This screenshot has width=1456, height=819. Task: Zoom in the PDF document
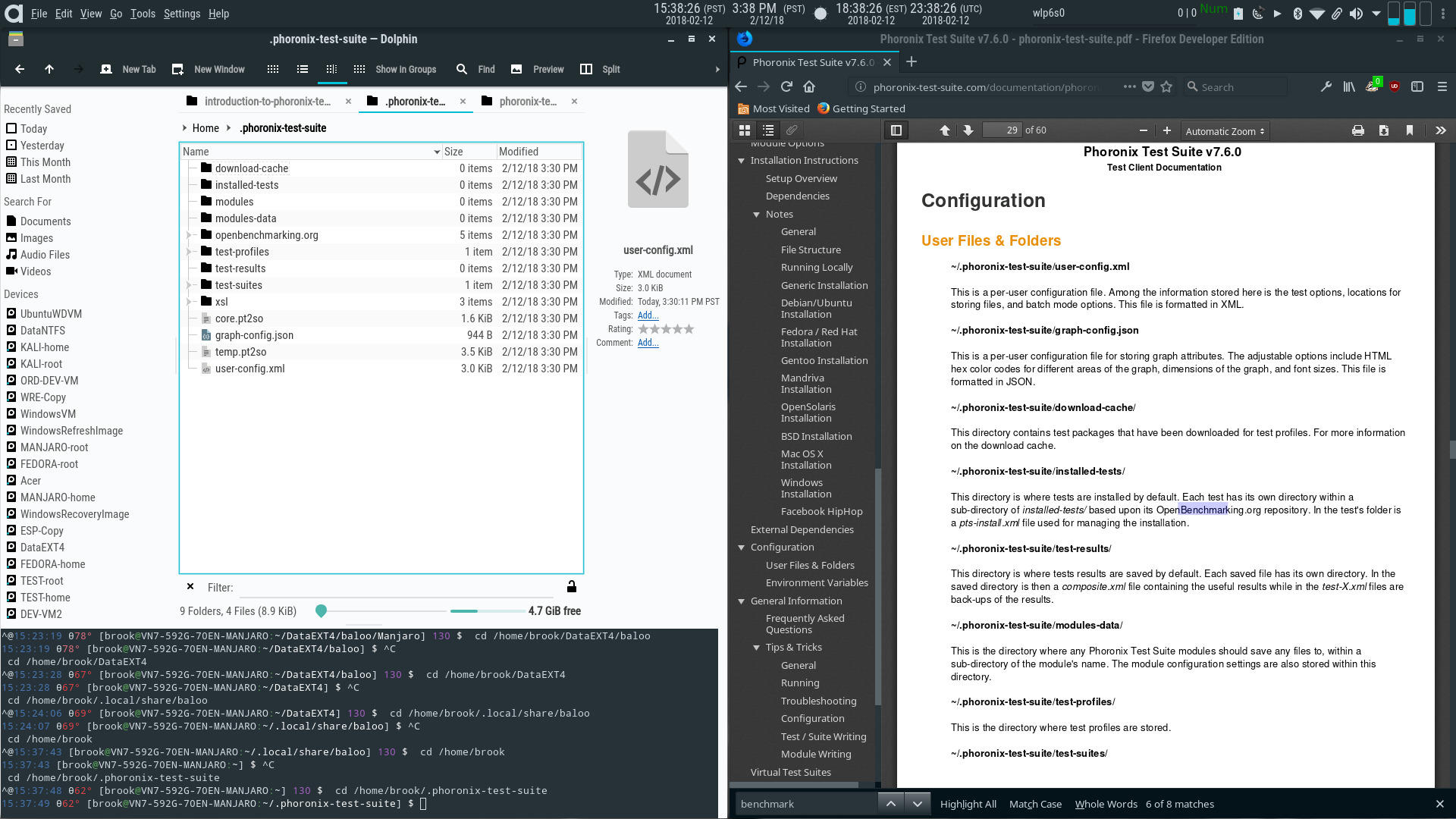[x=1167, y=130]
